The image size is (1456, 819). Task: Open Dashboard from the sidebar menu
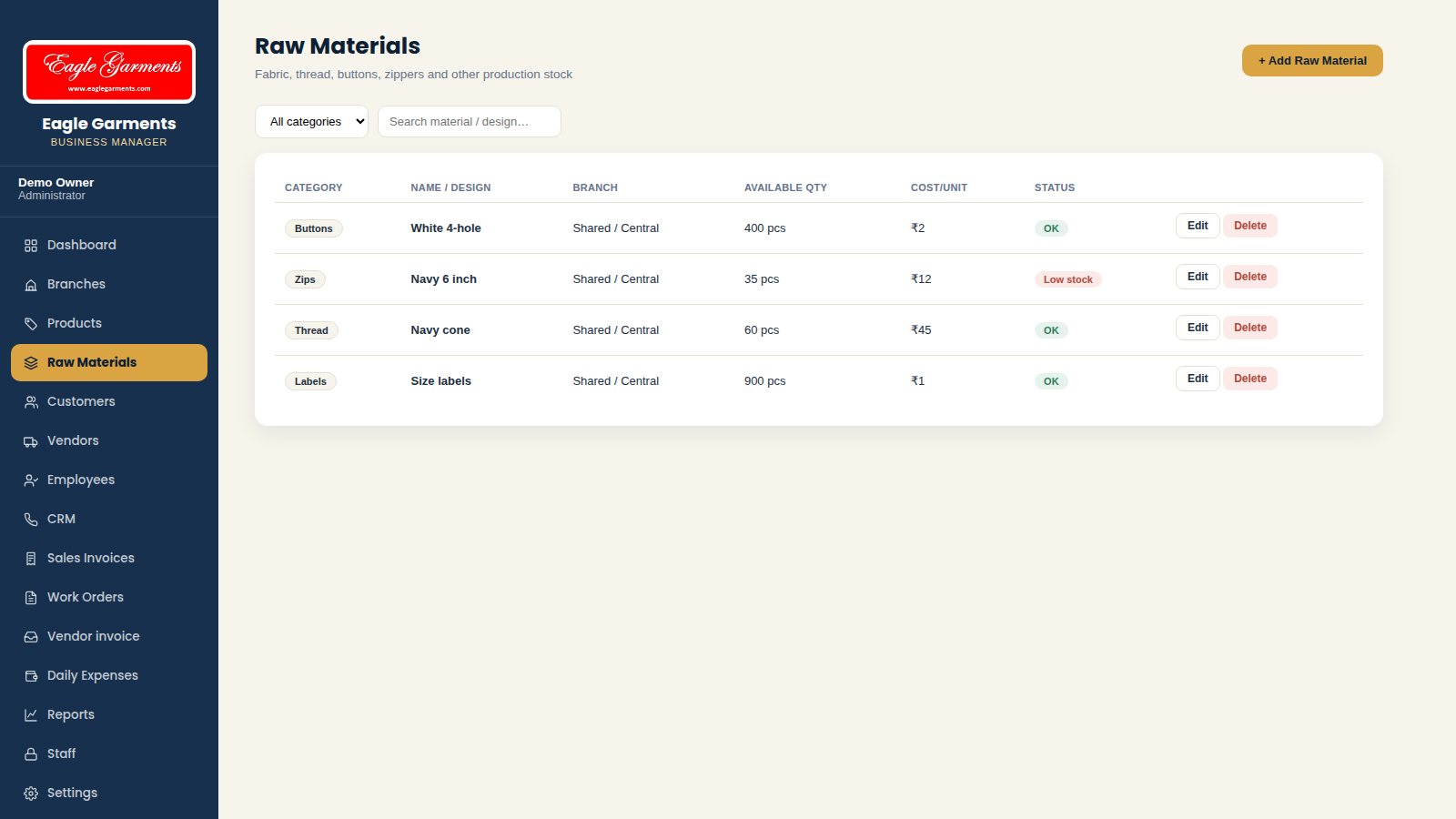coord(109,246)
